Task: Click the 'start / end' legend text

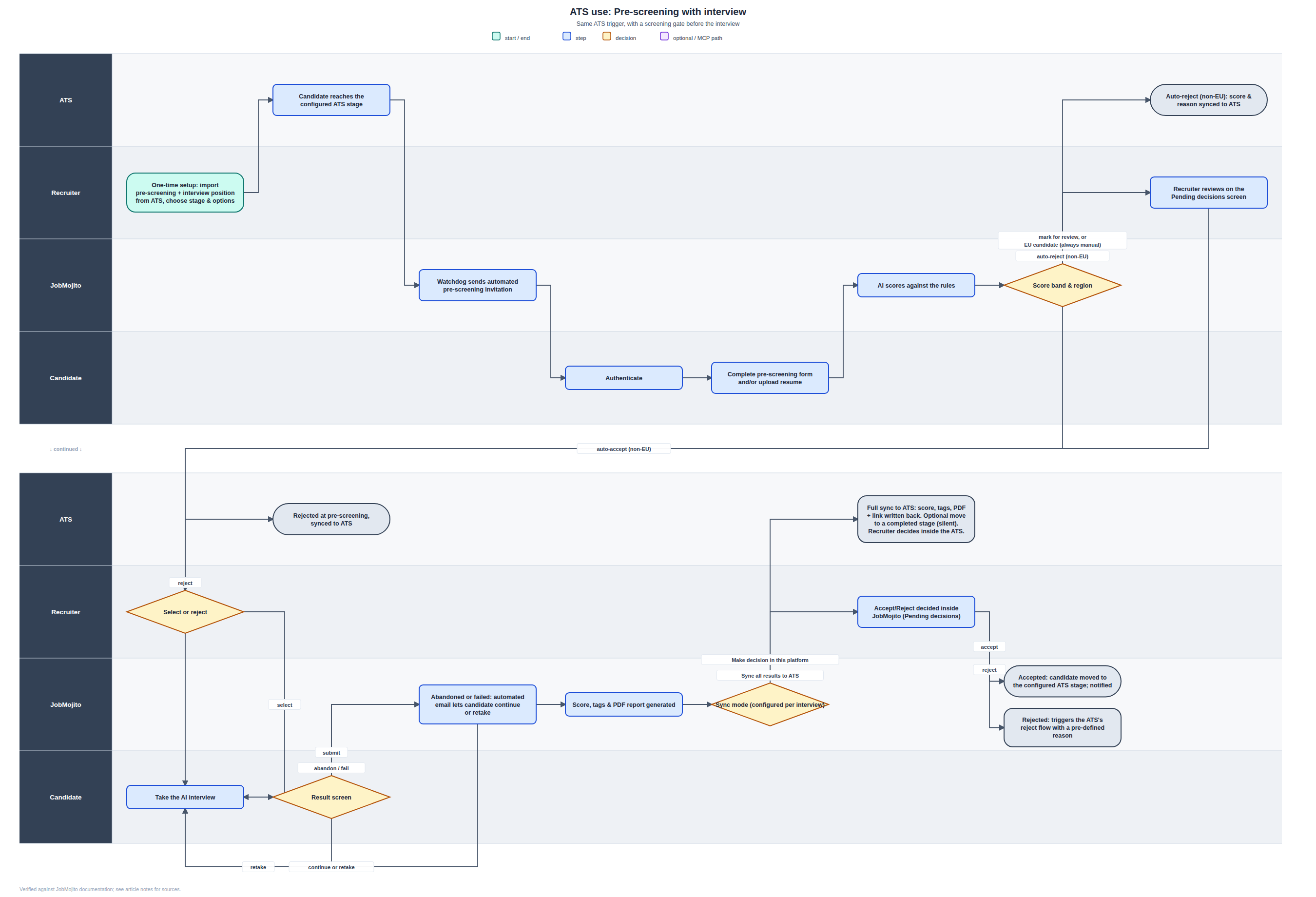Action: click(518, 38)
